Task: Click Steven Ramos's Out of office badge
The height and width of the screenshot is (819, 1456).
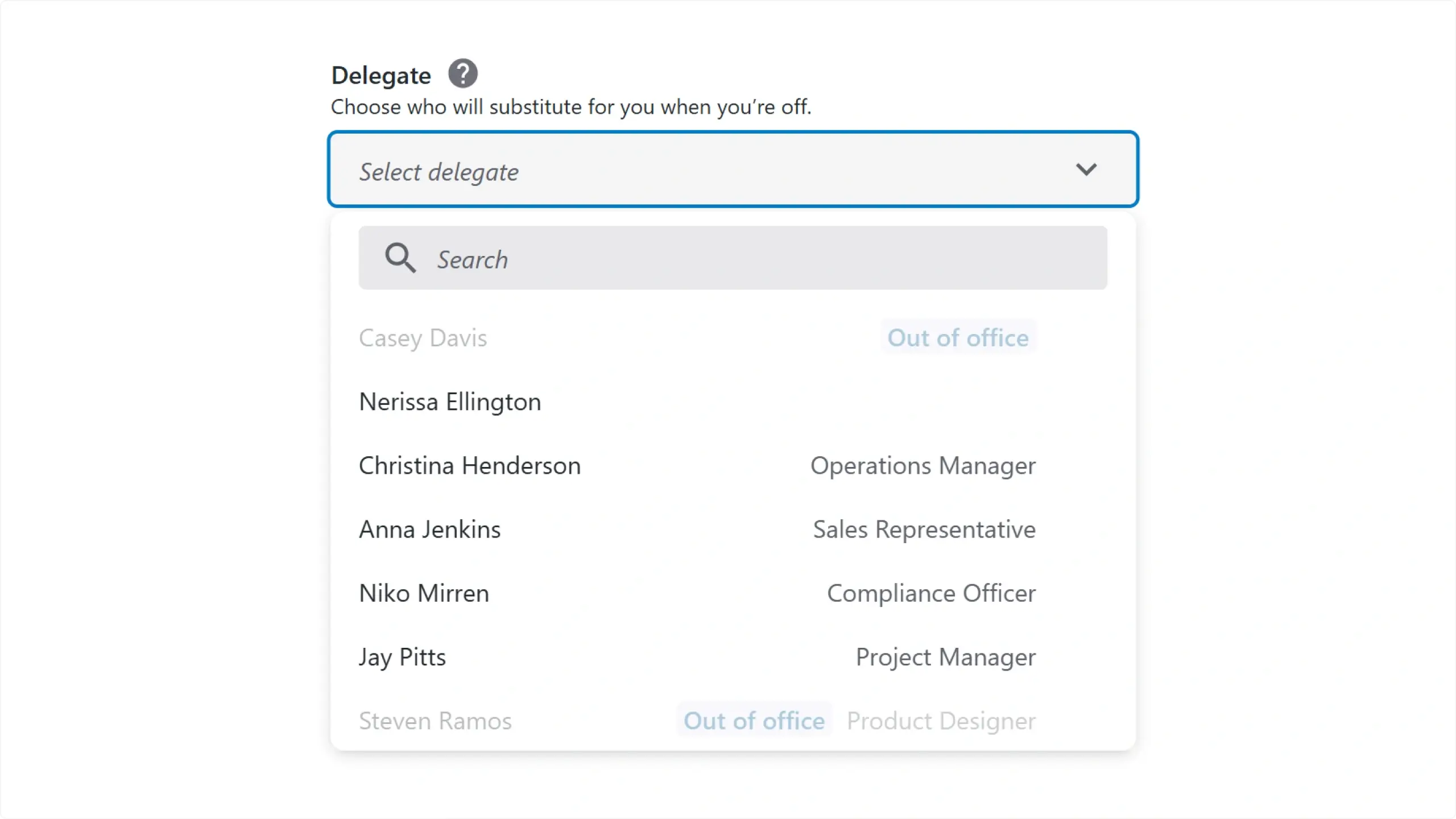Action: pyautogui.click(x=754, y=721)
